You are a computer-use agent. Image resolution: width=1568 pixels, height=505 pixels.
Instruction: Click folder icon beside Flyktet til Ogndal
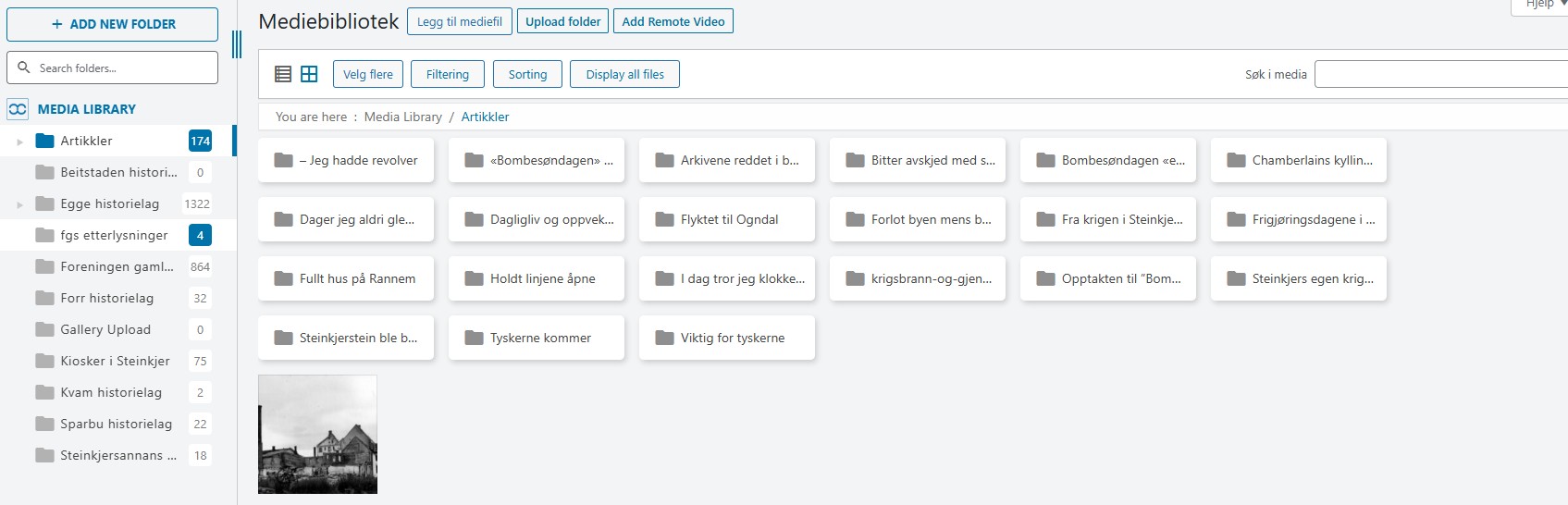tap(664, 219)
